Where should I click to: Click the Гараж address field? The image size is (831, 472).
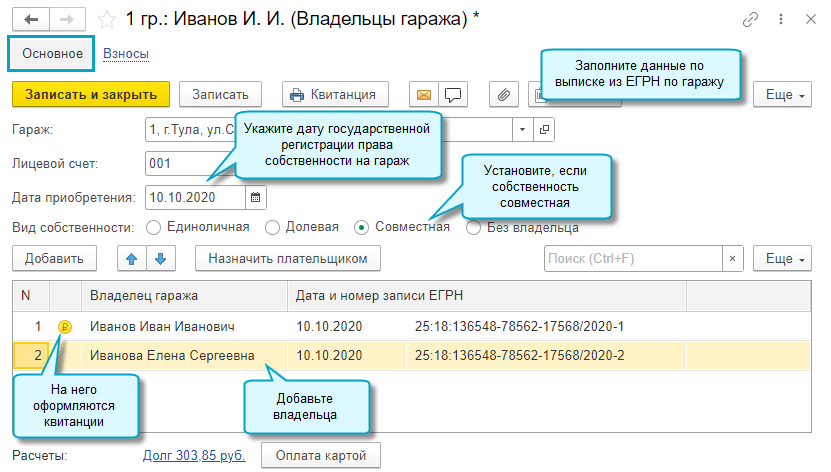tap(329, 129)
